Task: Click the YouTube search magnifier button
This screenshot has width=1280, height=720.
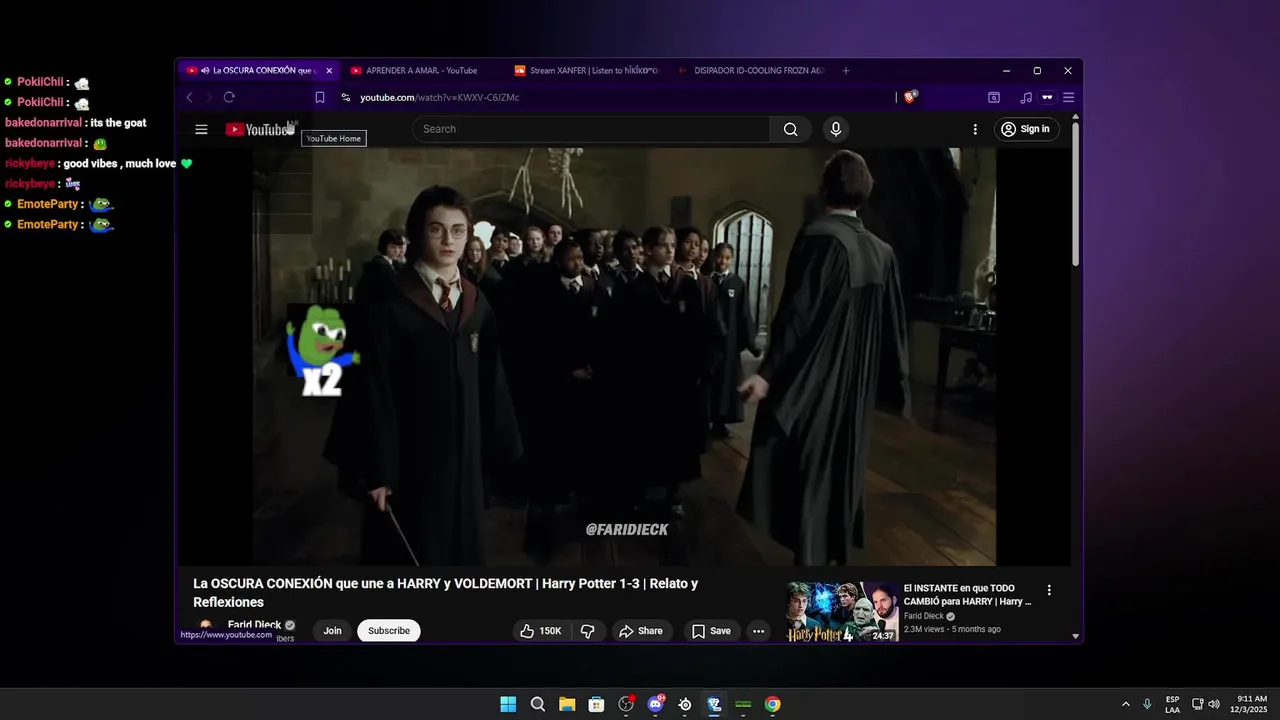Action: click(790, 129)
